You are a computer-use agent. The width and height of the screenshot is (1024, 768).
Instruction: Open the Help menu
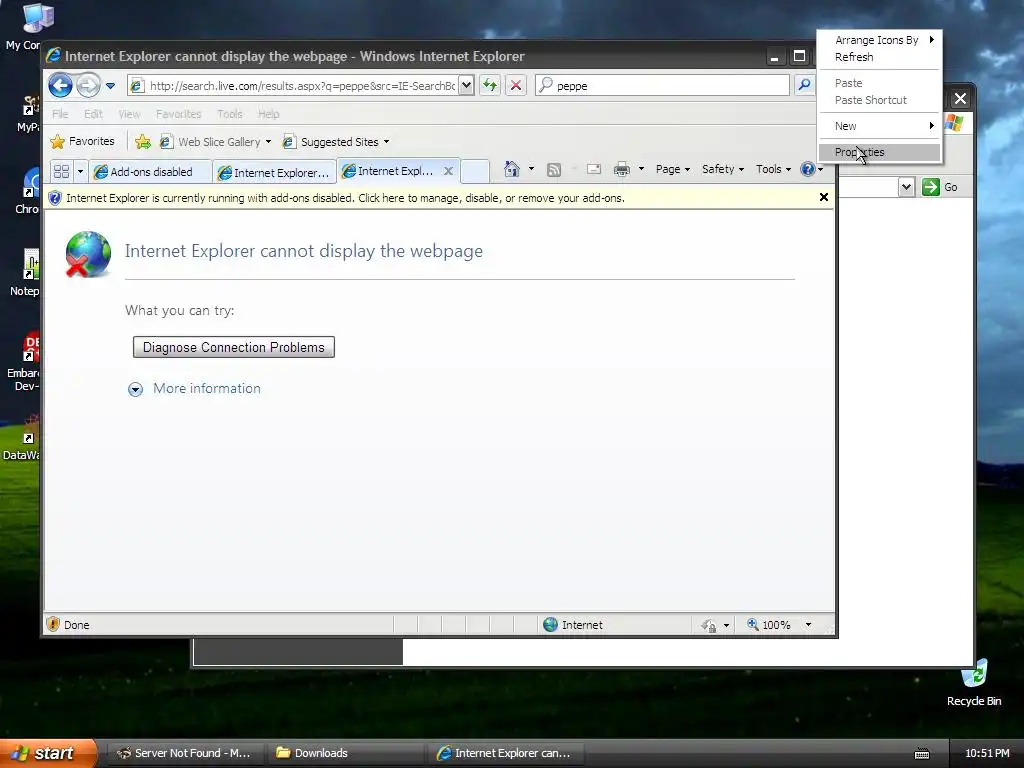[268, 114]
